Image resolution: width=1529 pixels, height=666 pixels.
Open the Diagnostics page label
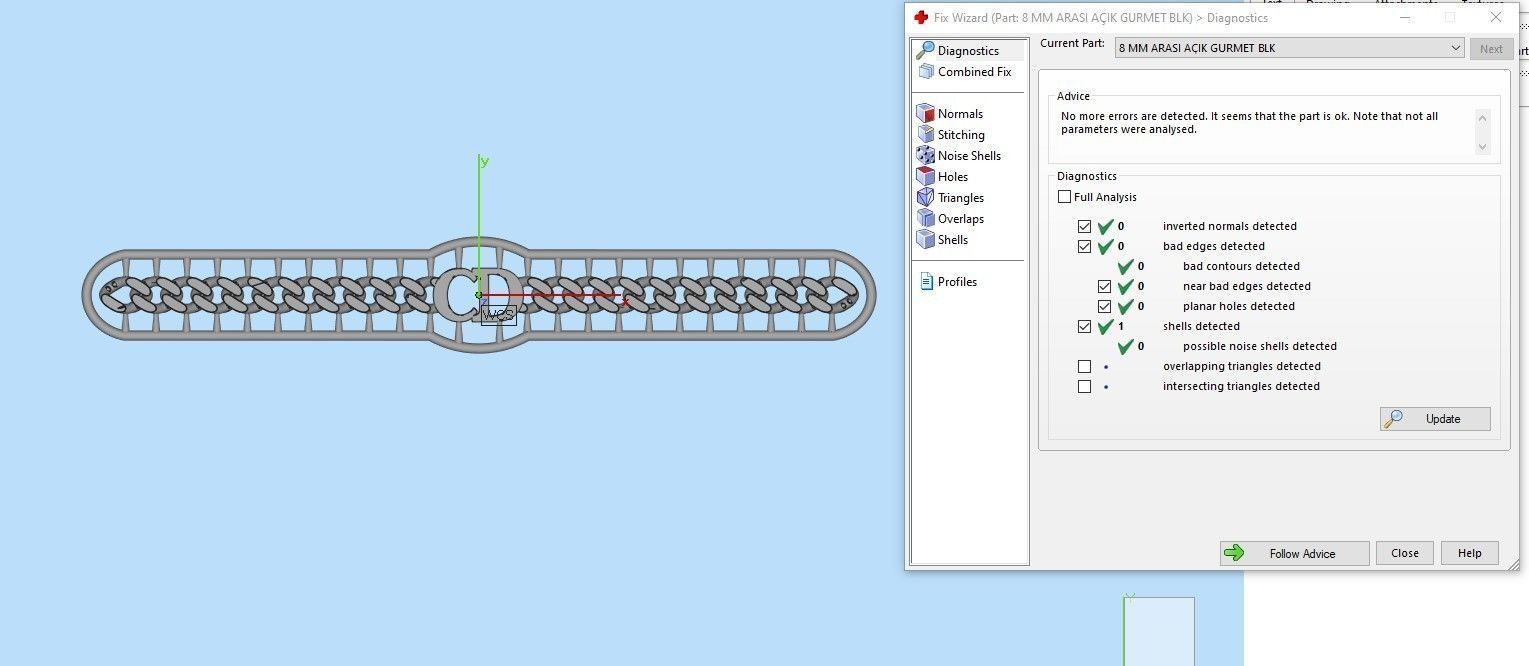[x=968, y=51]
